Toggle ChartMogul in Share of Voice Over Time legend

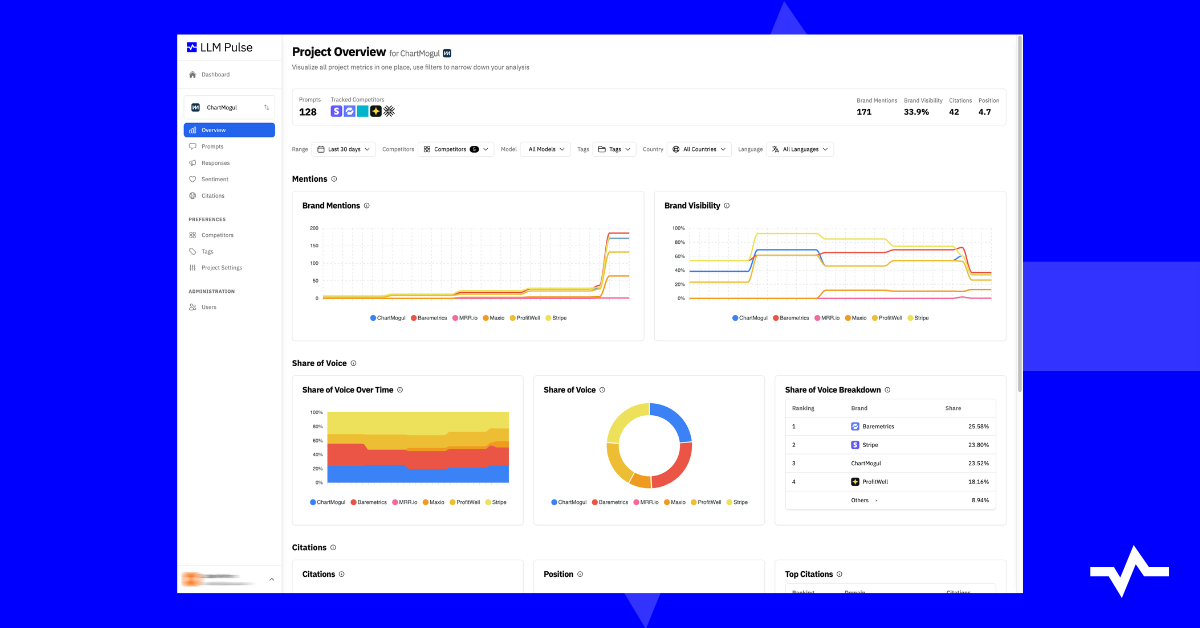point(328,502)
